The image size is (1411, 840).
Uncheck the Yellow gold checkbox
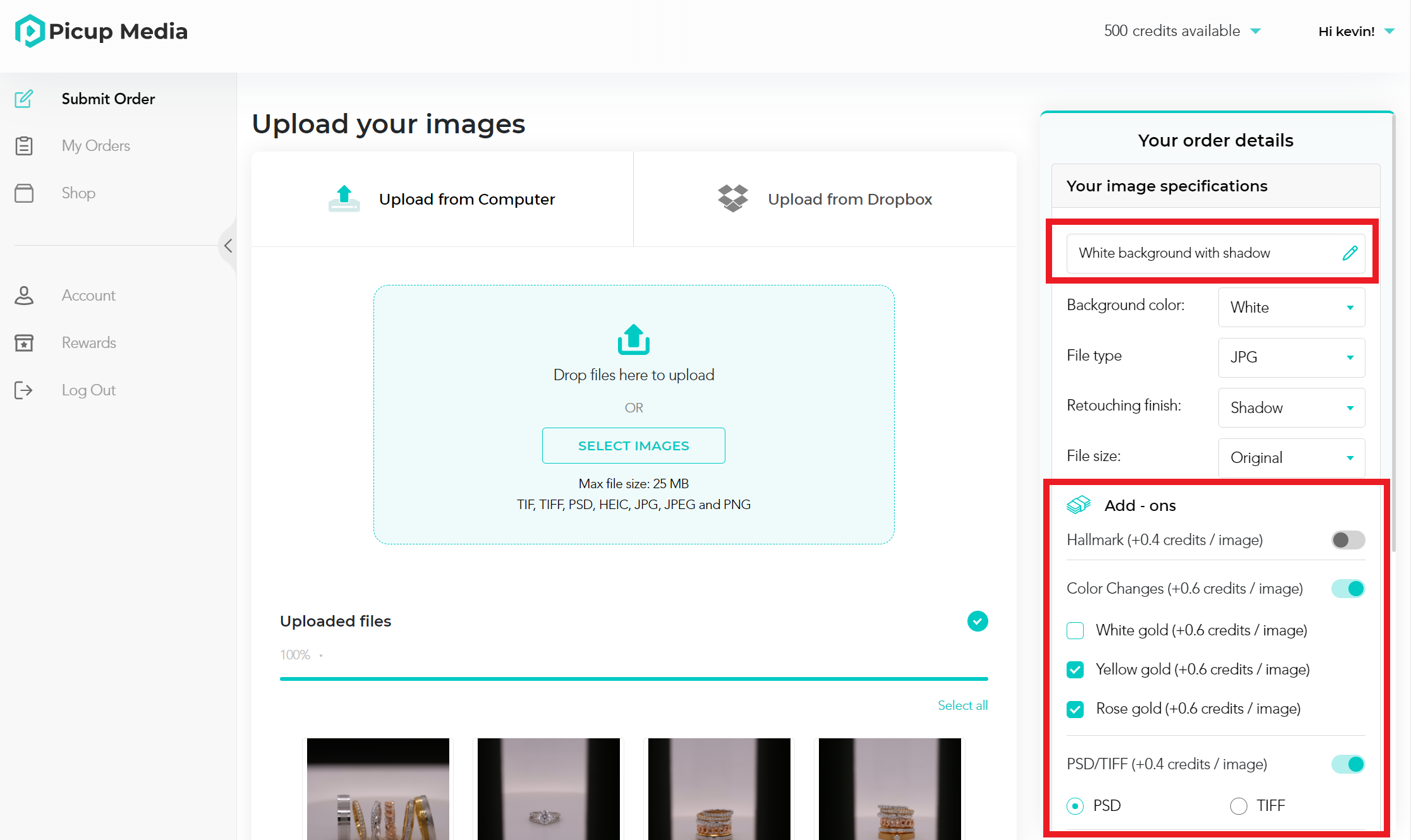(1075, 669)
